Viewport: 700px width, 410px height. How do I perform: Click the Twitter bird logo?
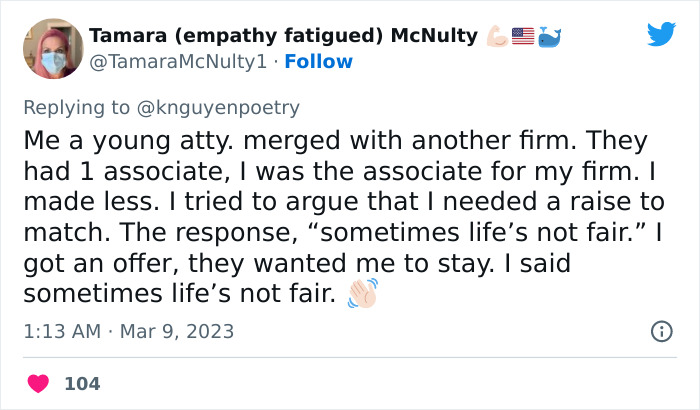[661, 35]
